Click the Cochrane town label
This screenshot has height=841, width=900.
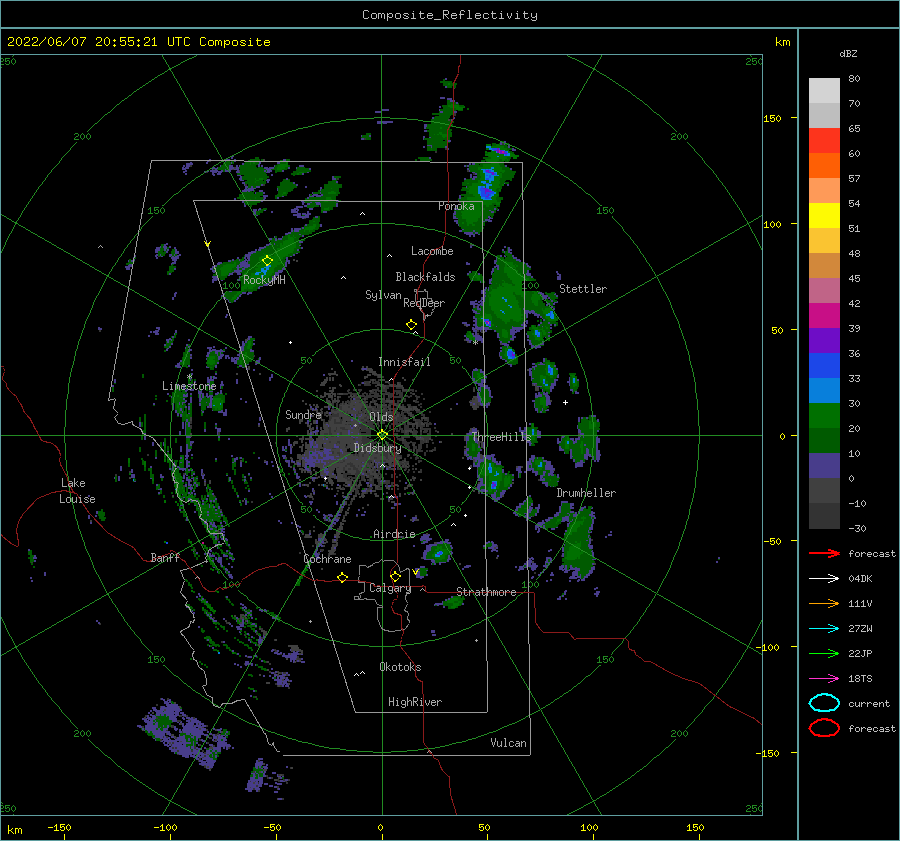[327, 559]
